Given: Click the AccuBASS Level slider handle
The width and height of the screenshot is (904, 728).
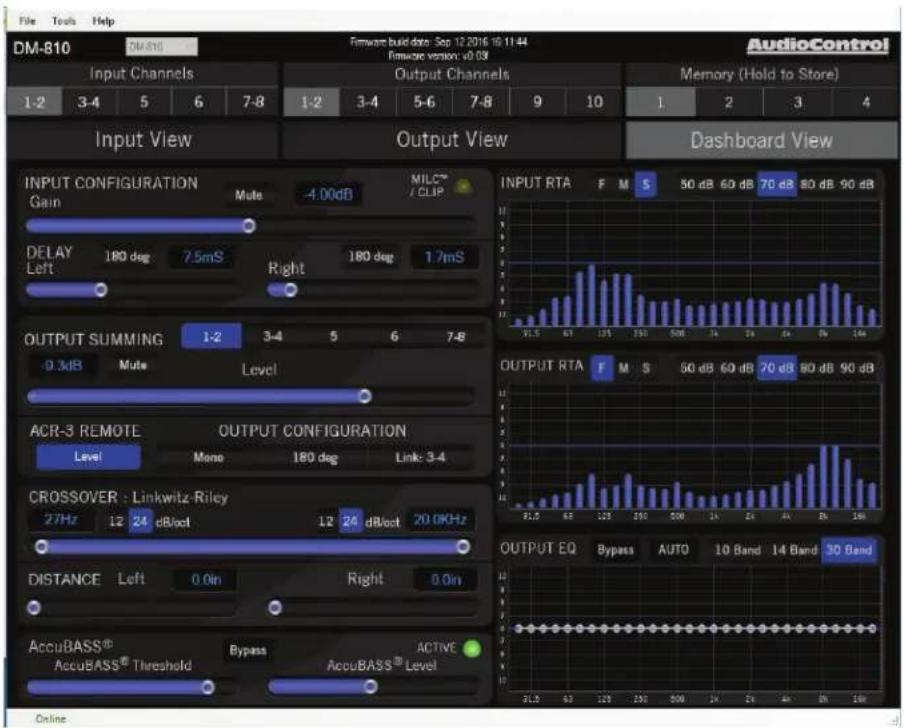Looking at the screenshot, I should (x=371, y=686).
